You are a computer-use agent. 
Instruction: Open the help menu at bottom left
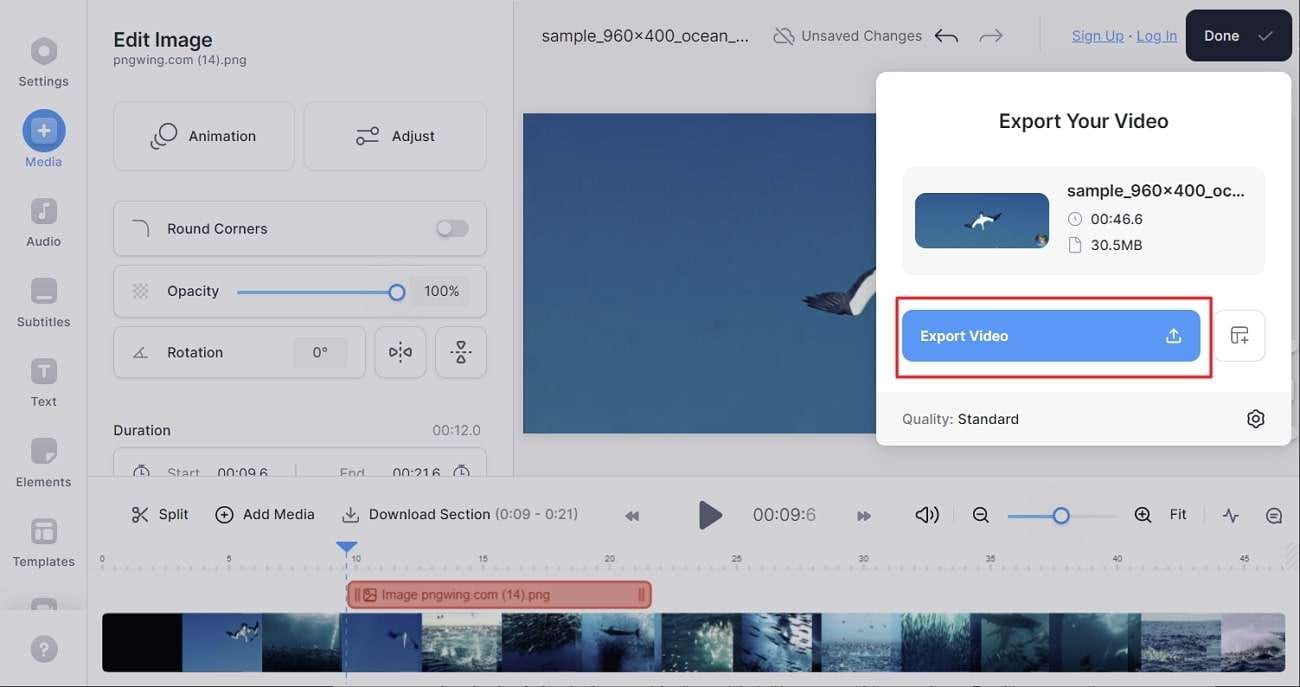pos(43,648)
